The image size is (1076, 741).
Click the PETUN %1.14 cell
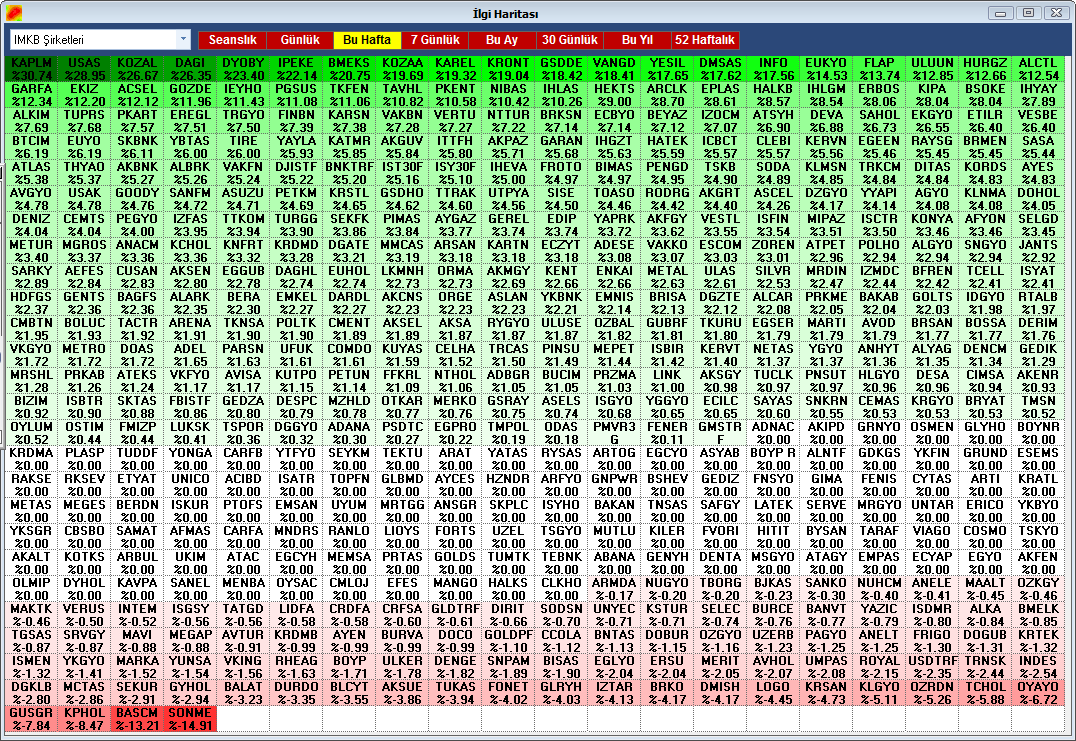pos(349,381)
